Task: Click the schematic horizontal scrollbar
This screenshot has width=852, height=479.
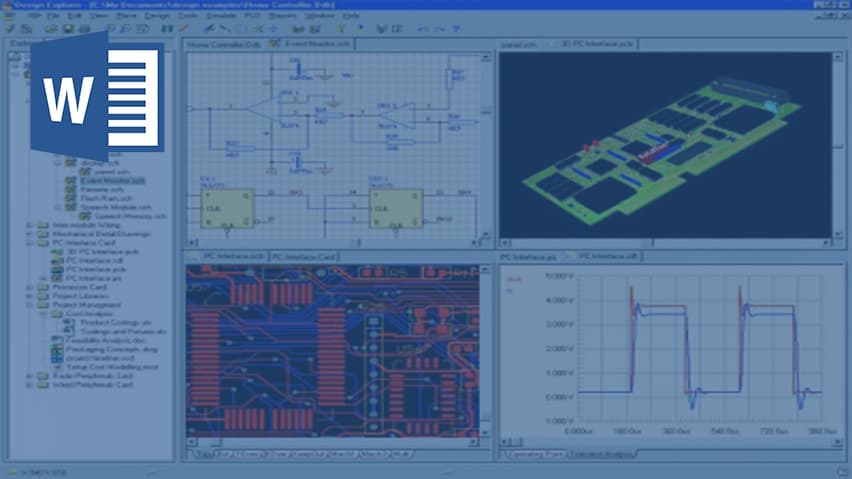Action: click(333, 243)
